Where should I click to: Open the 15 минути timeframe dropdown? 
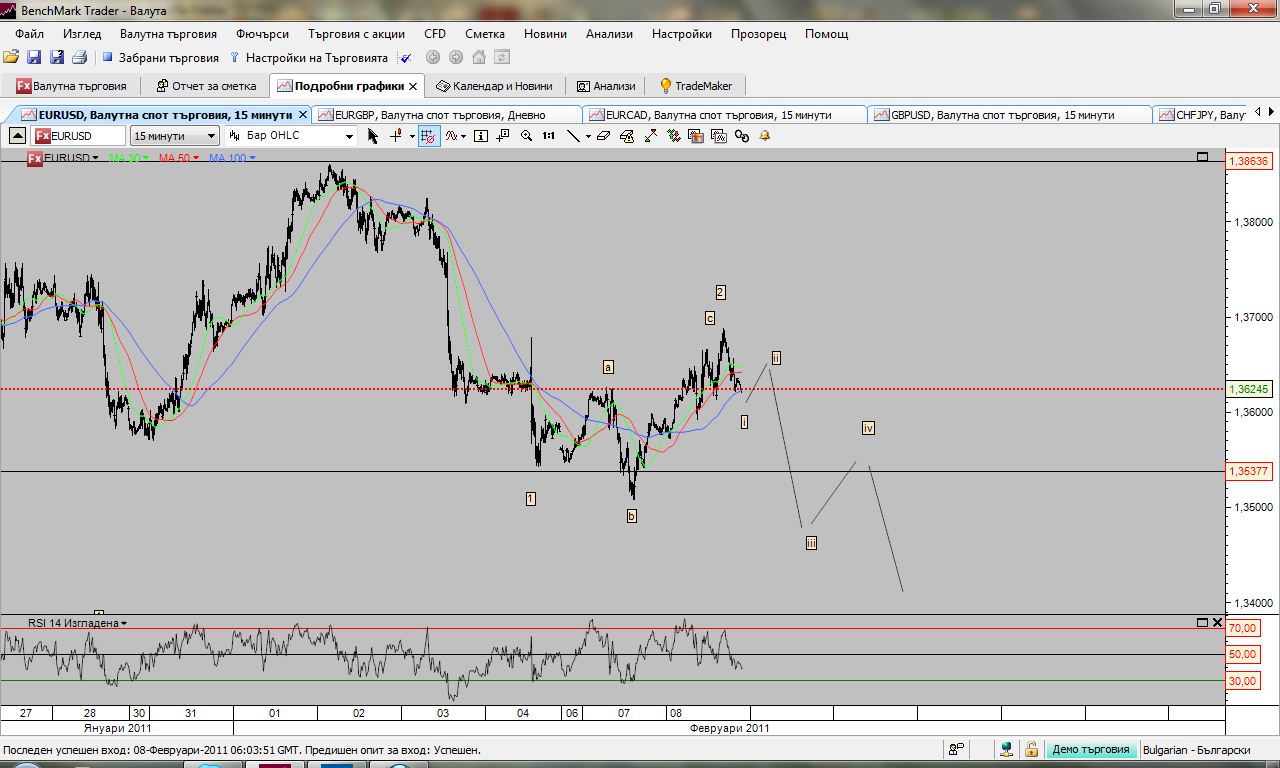click(175, 135)
